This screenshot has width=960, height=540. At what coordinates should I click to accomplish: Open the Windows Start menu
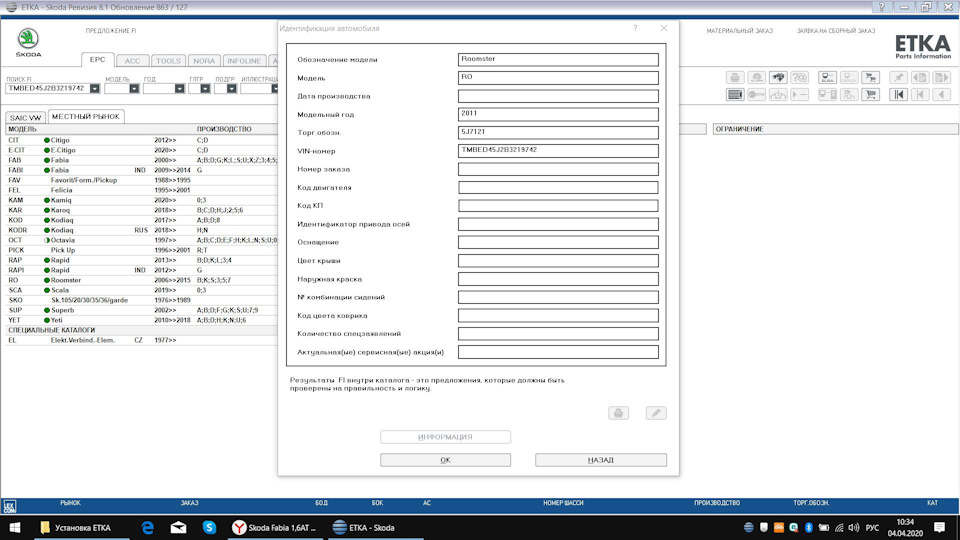pyautogui.click(x=15, y=527)
